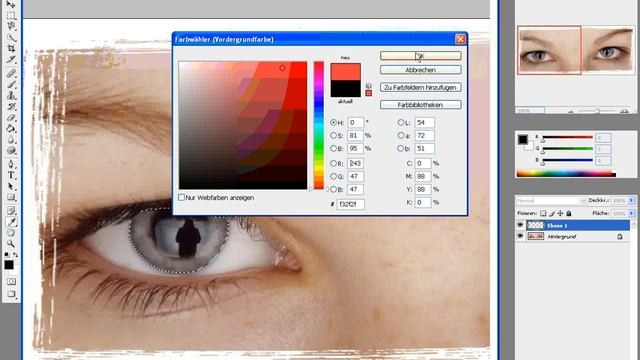This screenshot has height=360, width=640.
Task: Select the Slice tool
Action: coord(11,60)
